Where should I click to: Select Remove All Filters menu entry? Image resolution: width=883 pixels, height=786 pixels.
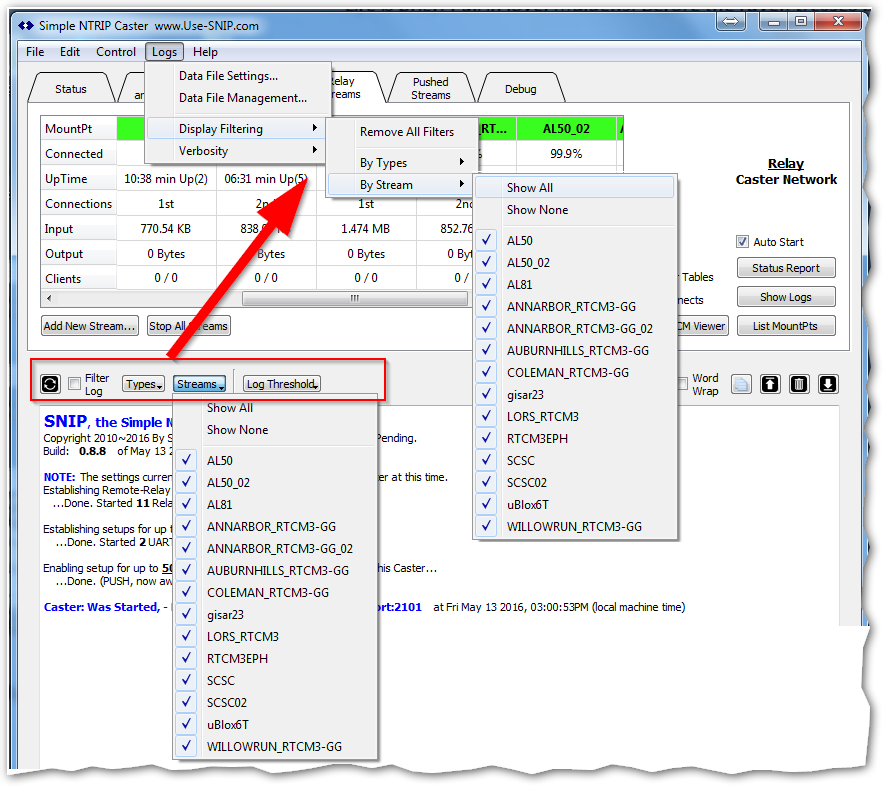(406, 132)
